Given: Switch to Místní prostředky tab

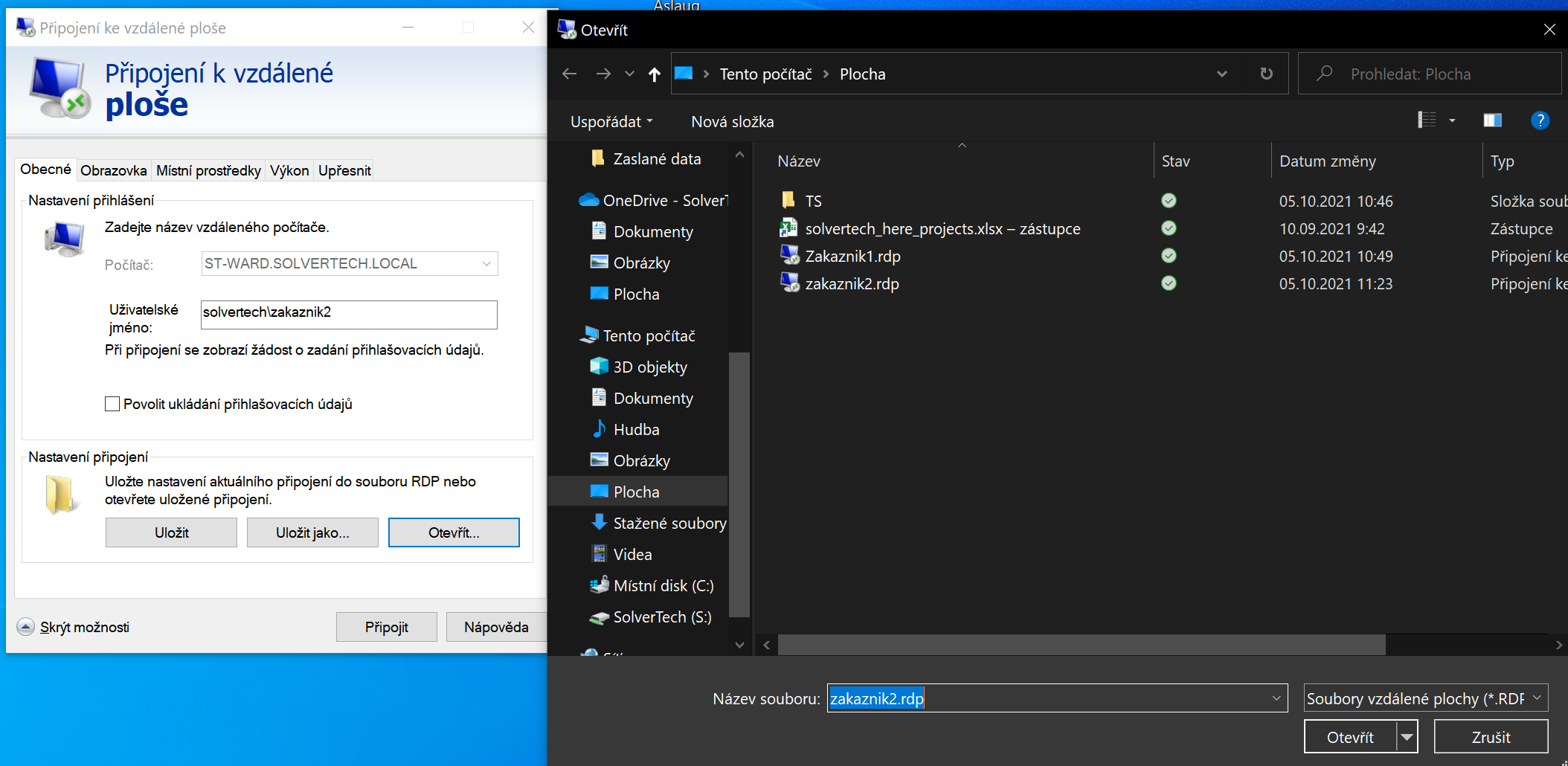Looking at the screenshot, I should coord(208,170).
